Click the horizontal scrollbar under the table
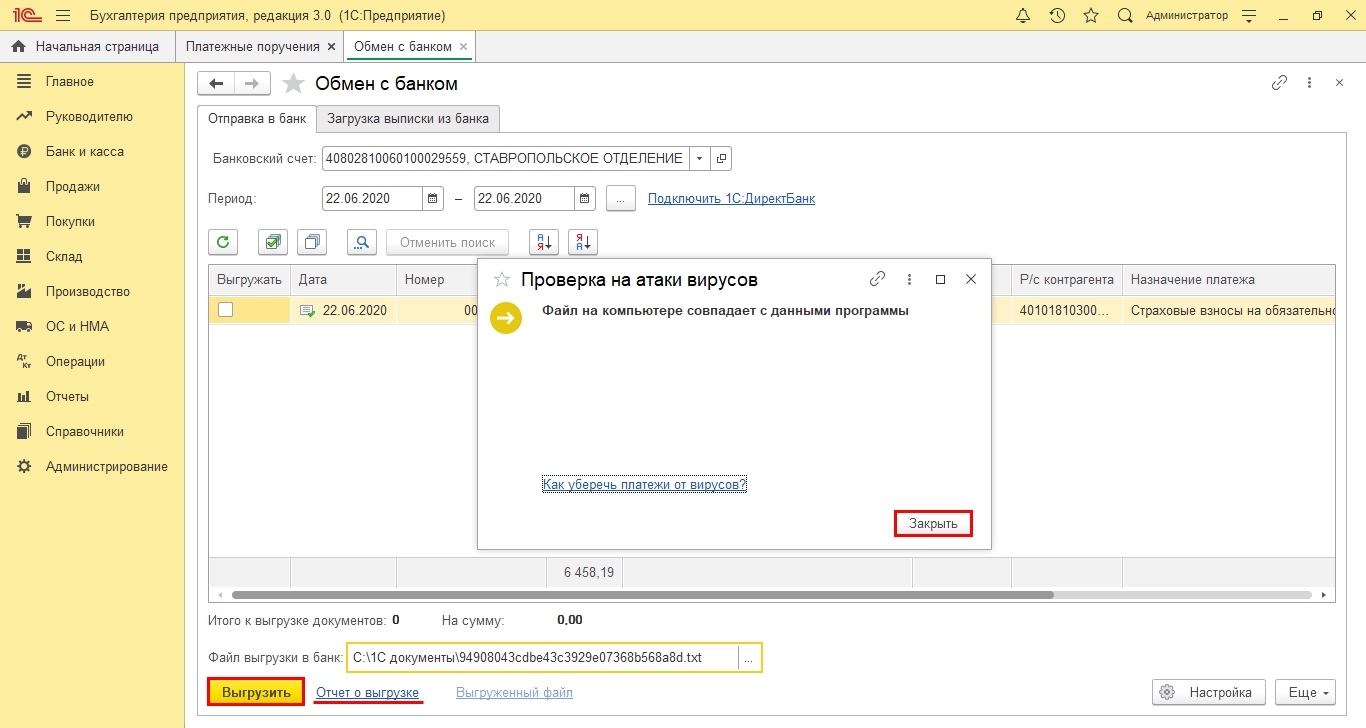Image resolution: width=1366 pixels, height=728 pixels. pyautogui.click(x=640, y=594)
